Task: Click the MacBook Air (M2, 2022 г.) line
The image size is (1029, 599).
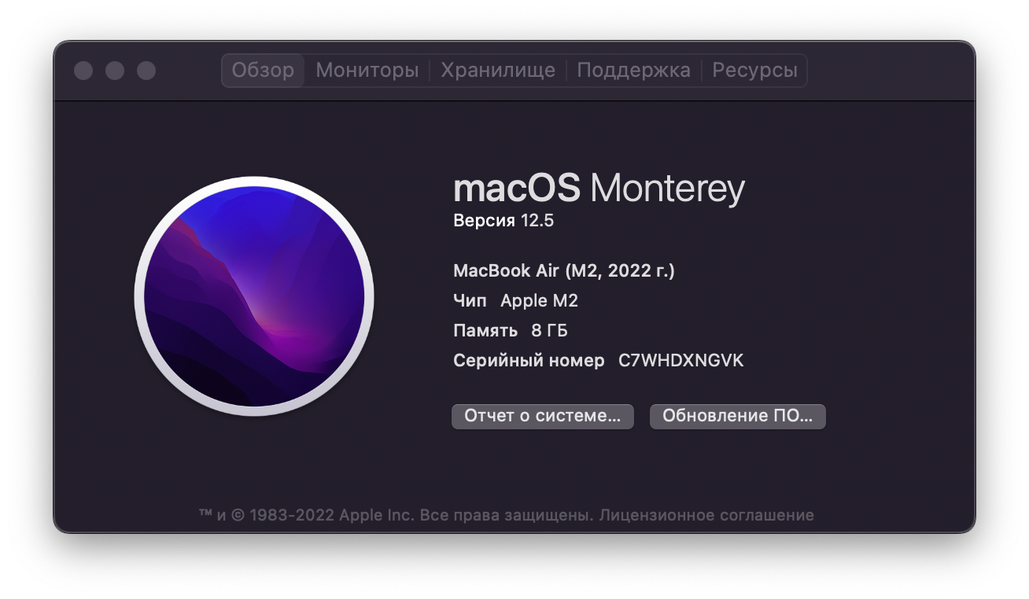Action: (564, 270)
